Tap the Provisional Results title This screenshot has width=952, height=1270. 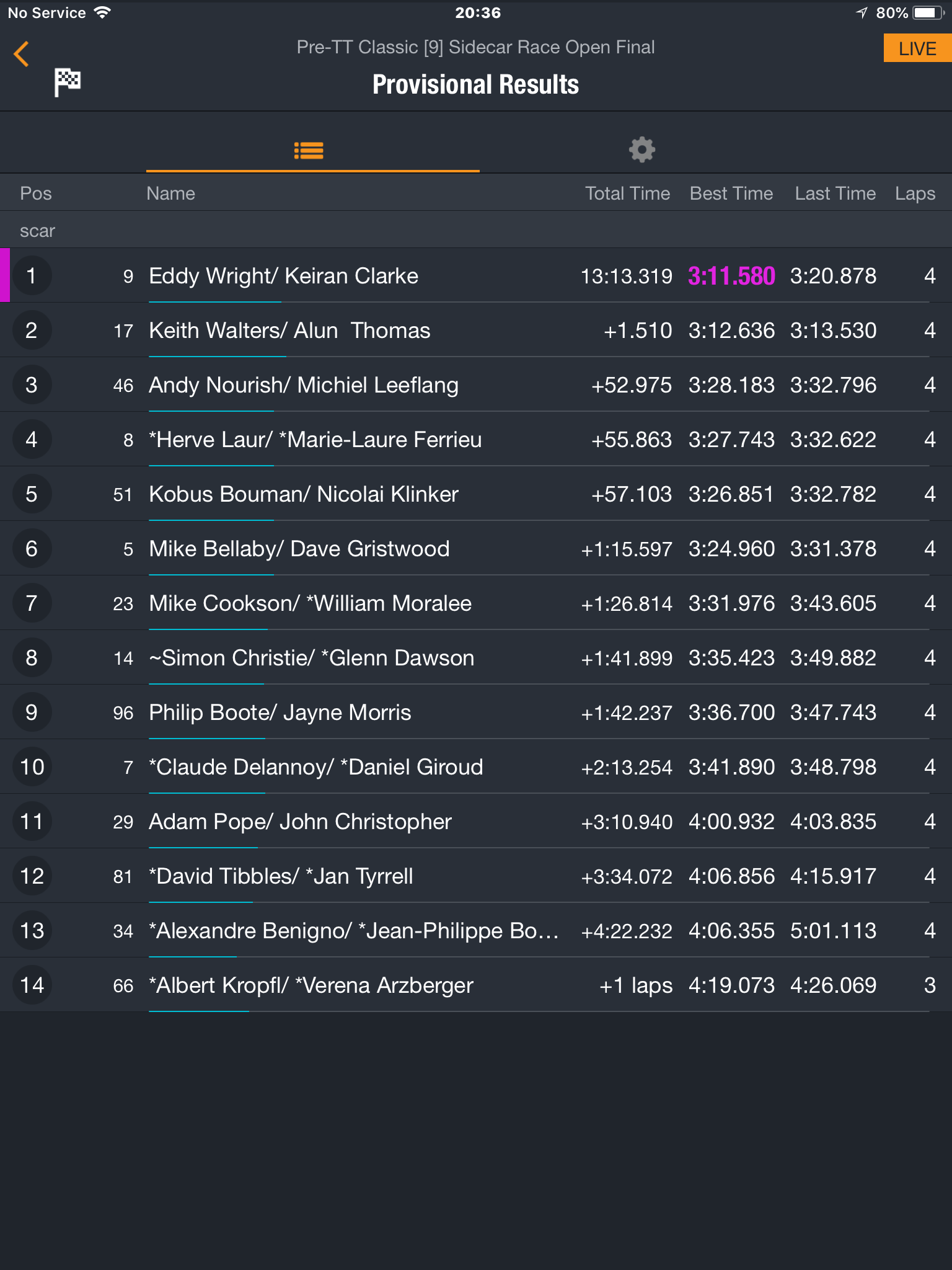[x=475, y=84]
